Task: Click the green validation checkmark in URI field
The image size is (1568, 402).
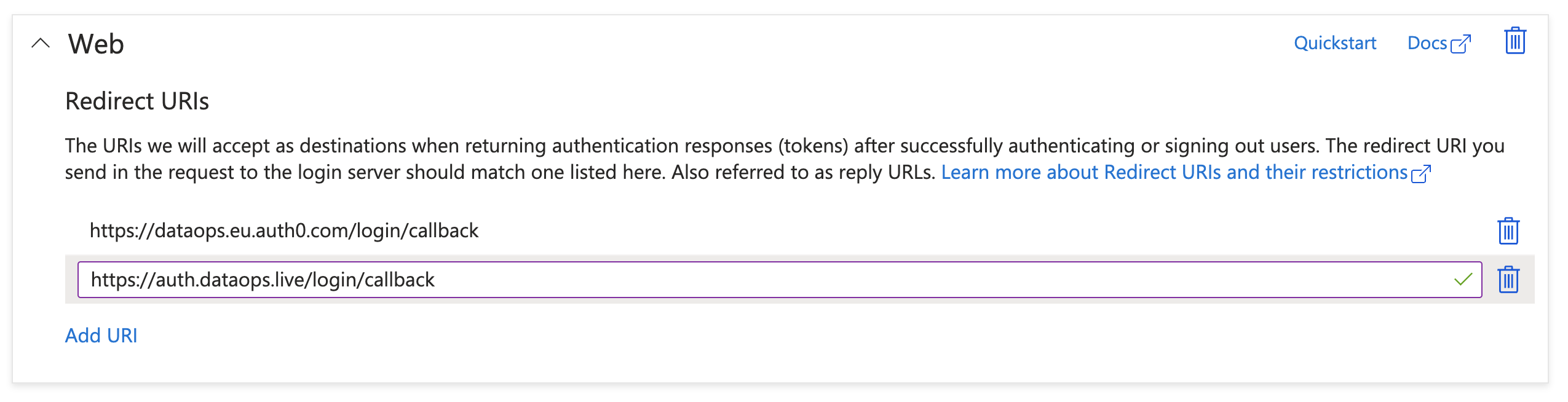Action: point(1463,280)
